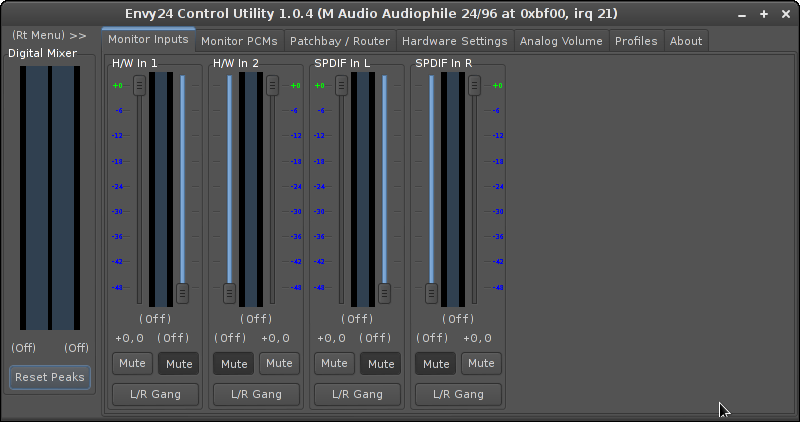Viewport: 800px width, 422px height.
Task: Enable L/R Gang for SPDIF In R
Action: [x=458, y=394]
